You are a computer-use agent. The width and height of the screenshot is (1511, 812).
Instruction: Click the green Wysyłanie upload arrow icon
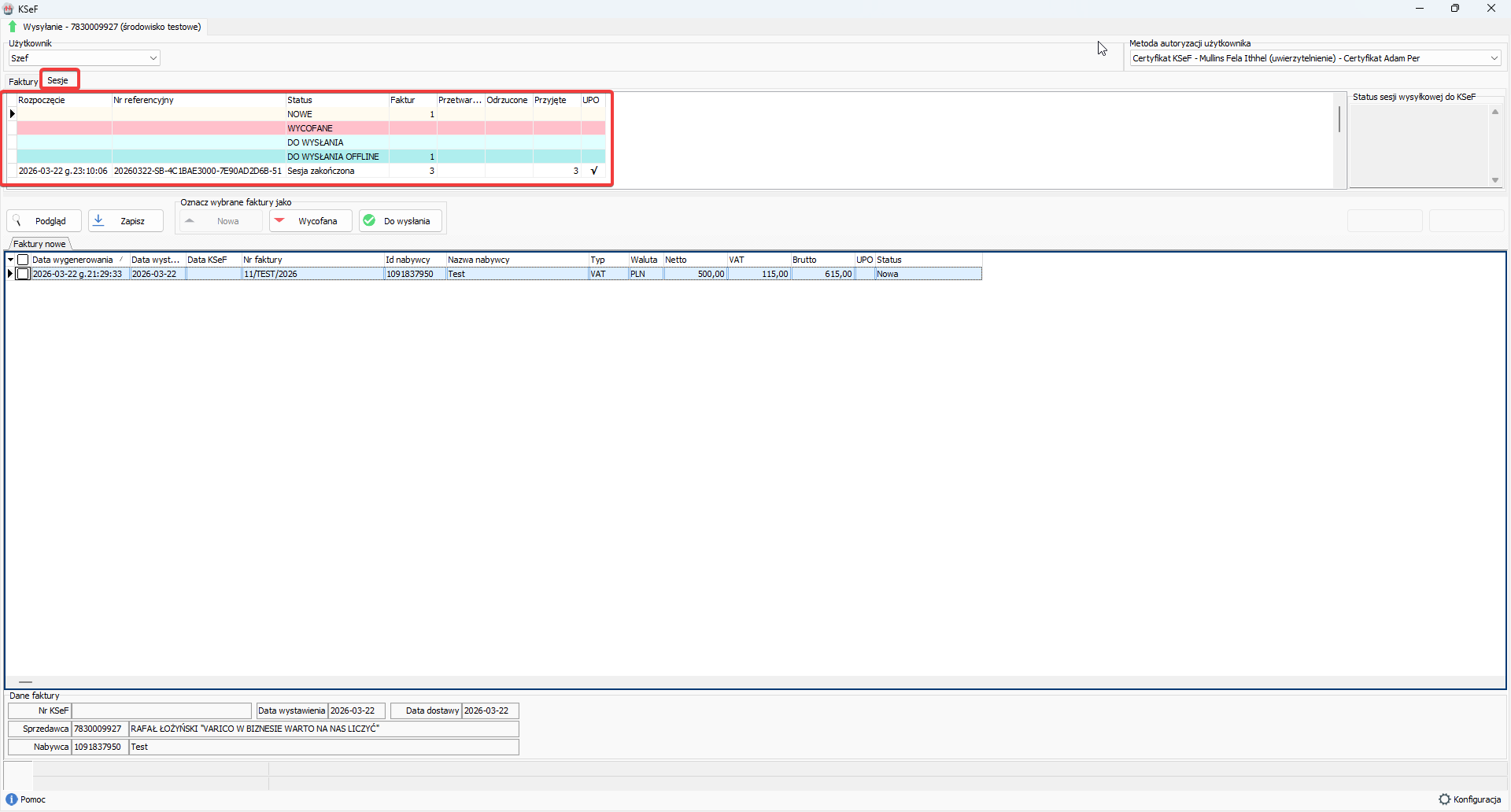pos(13,27)
